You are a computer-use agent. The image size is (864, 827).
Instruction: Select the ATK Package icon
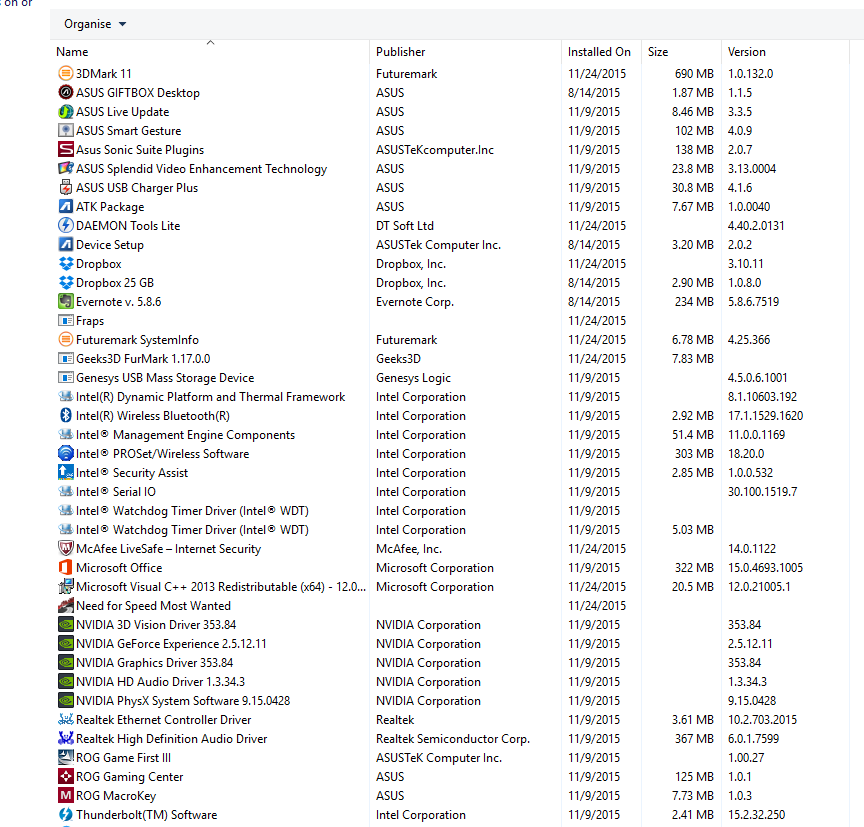(66, 207)
